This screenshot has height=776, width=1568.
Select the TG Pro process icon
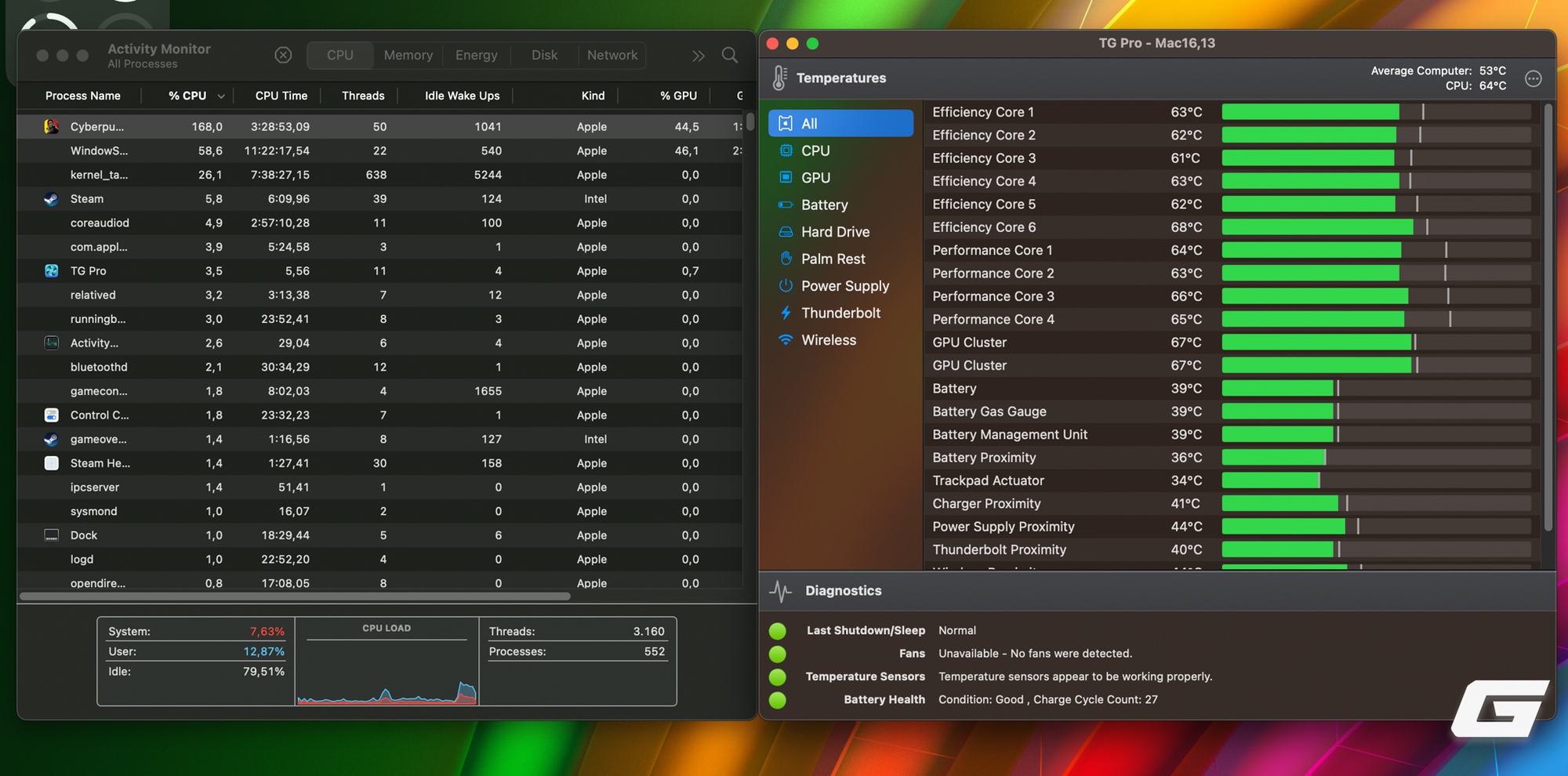tap(52, 271)
